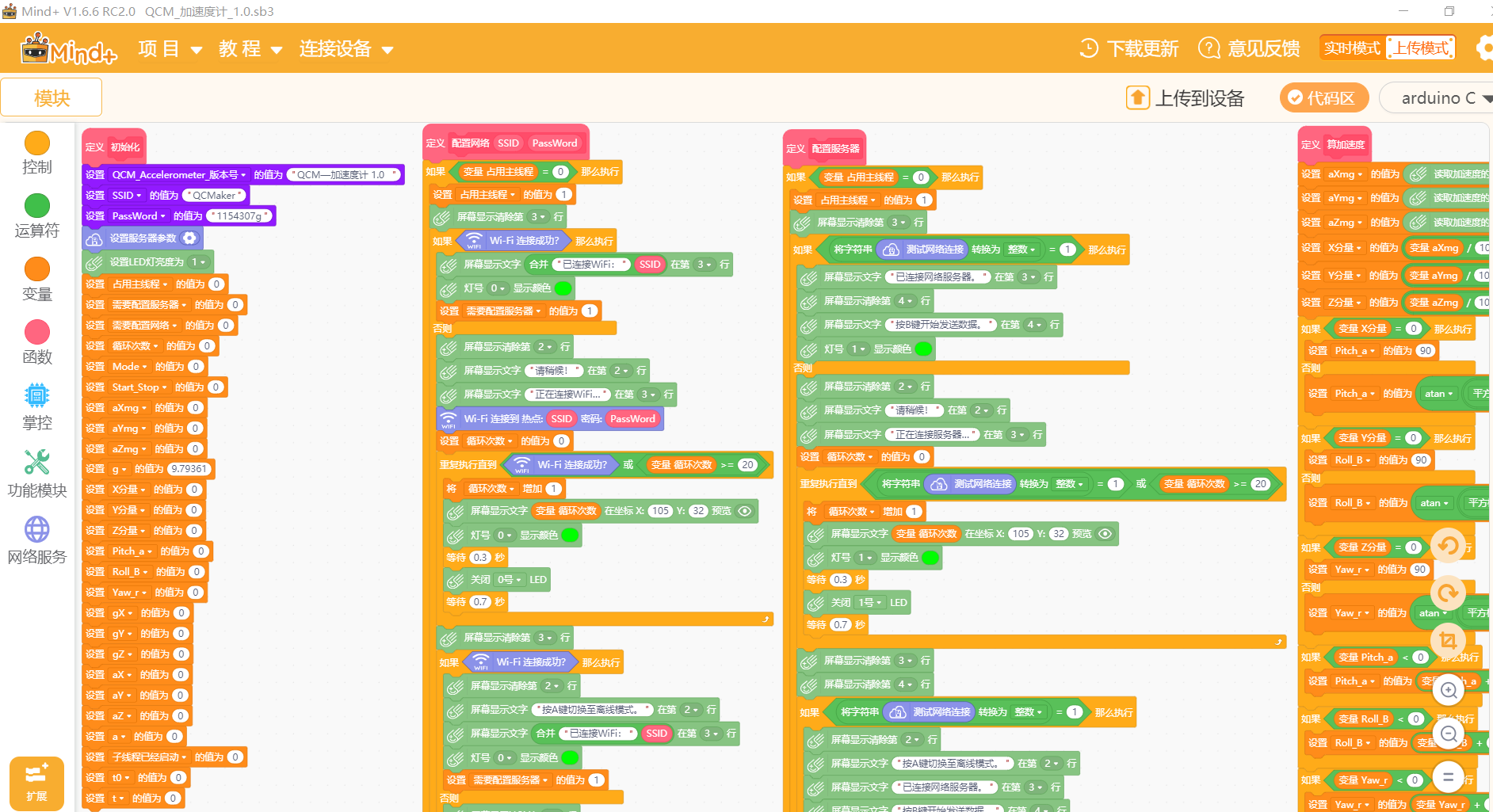Click the zoom out magnifier

point(1448,734)
